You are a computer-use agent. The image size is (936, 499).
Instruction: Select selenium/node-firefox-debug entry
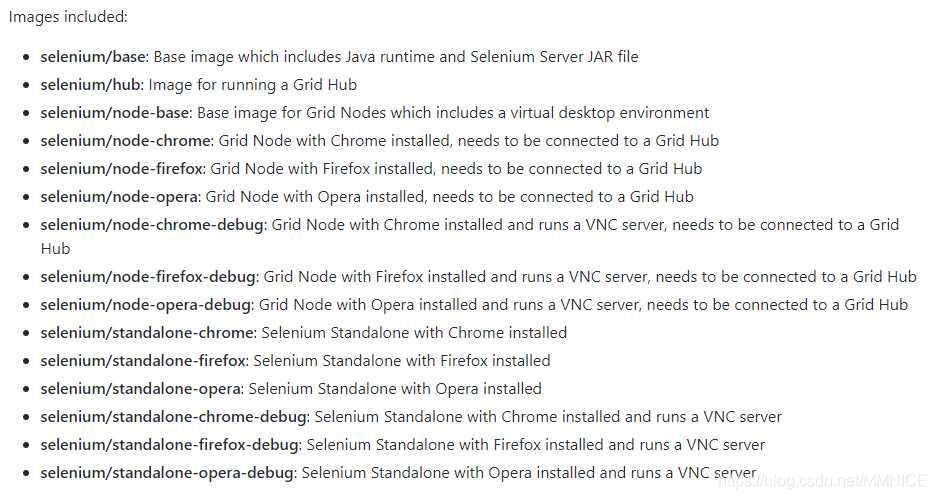[x=148, y=277]
